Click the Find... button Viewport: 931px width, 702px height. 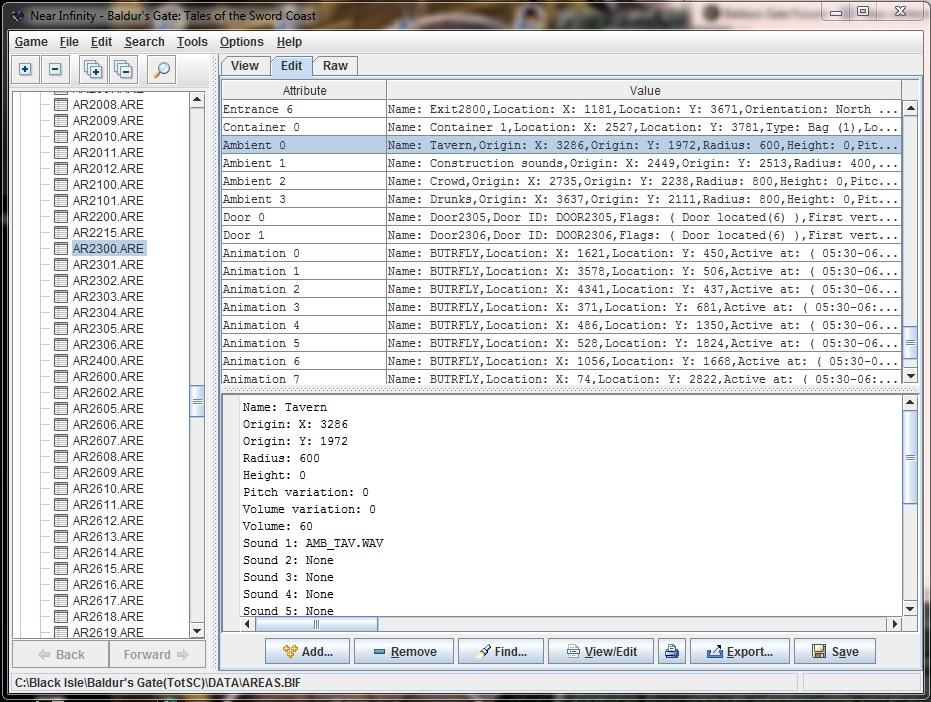501,652
